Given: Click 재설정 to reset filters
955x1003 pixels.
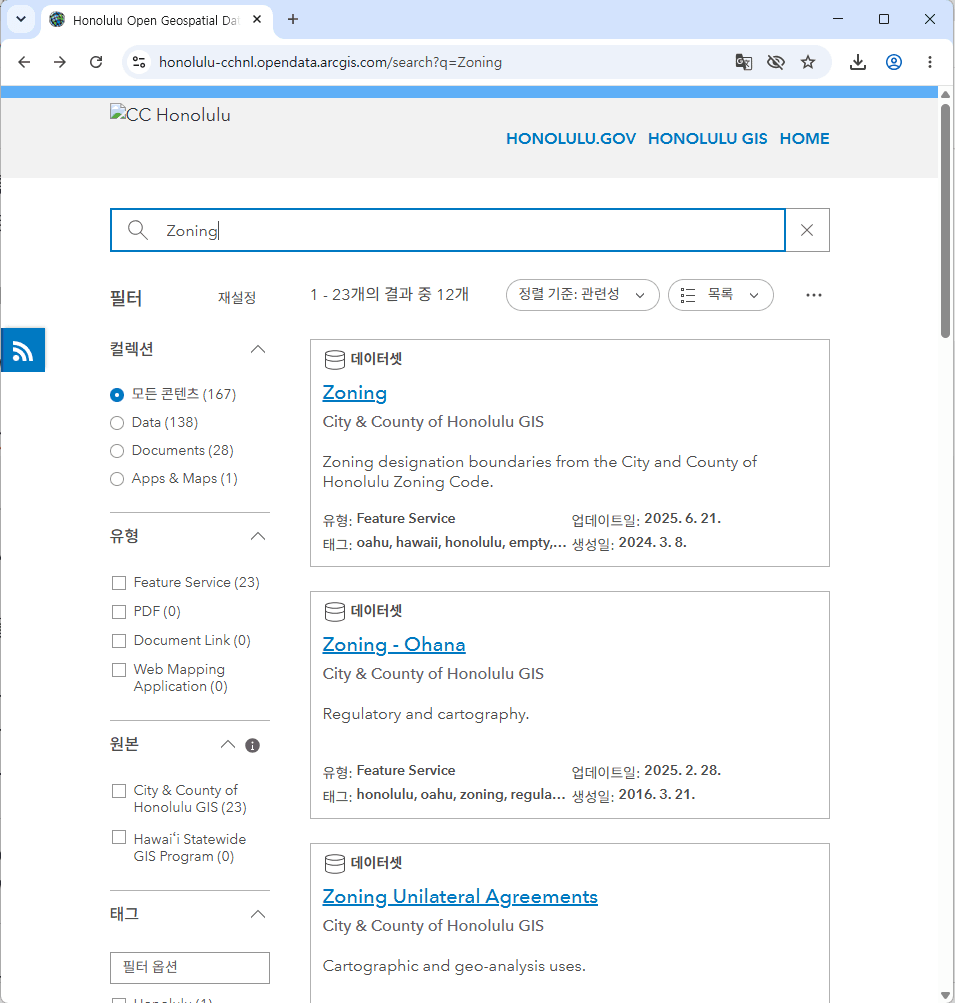Looking at the screenshot, I should click(237, 298).
